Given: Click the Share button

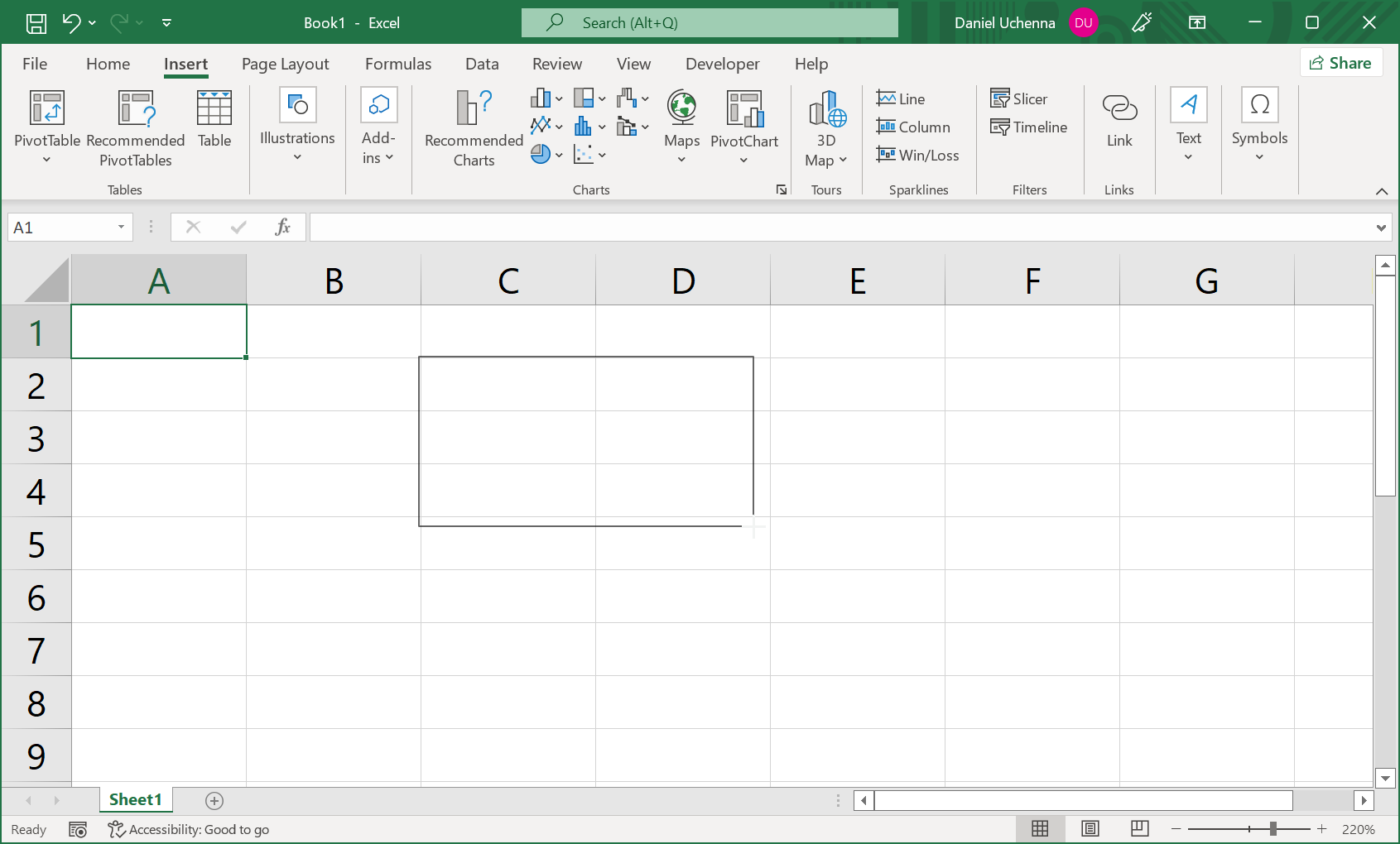Looking at the screenshot, I should (x=1340, y=63).
